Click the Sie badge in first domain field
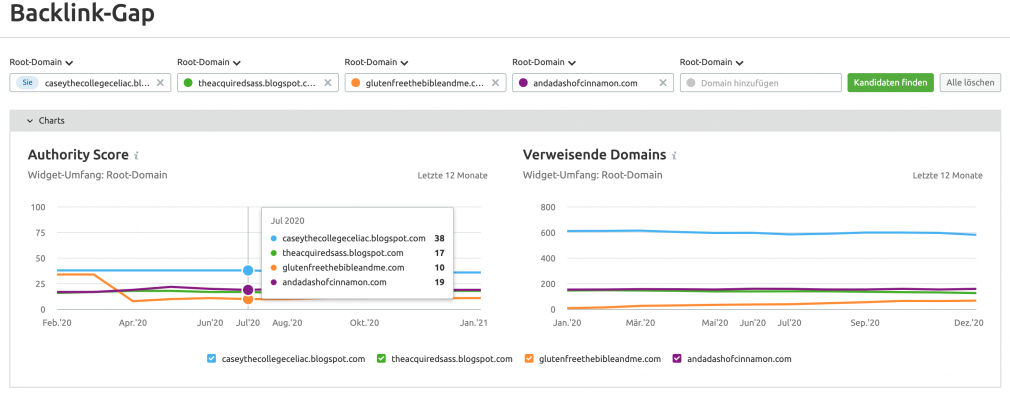1010x396 pixels. click(27, 83)
